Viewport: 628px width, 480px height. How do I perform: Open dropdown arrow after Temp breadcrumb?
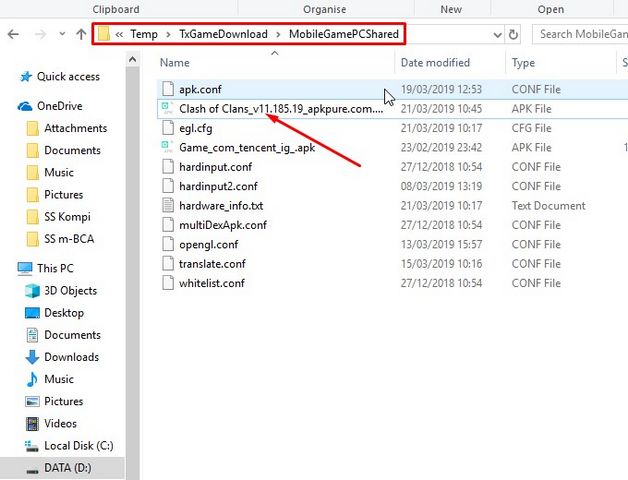point(169,35)
